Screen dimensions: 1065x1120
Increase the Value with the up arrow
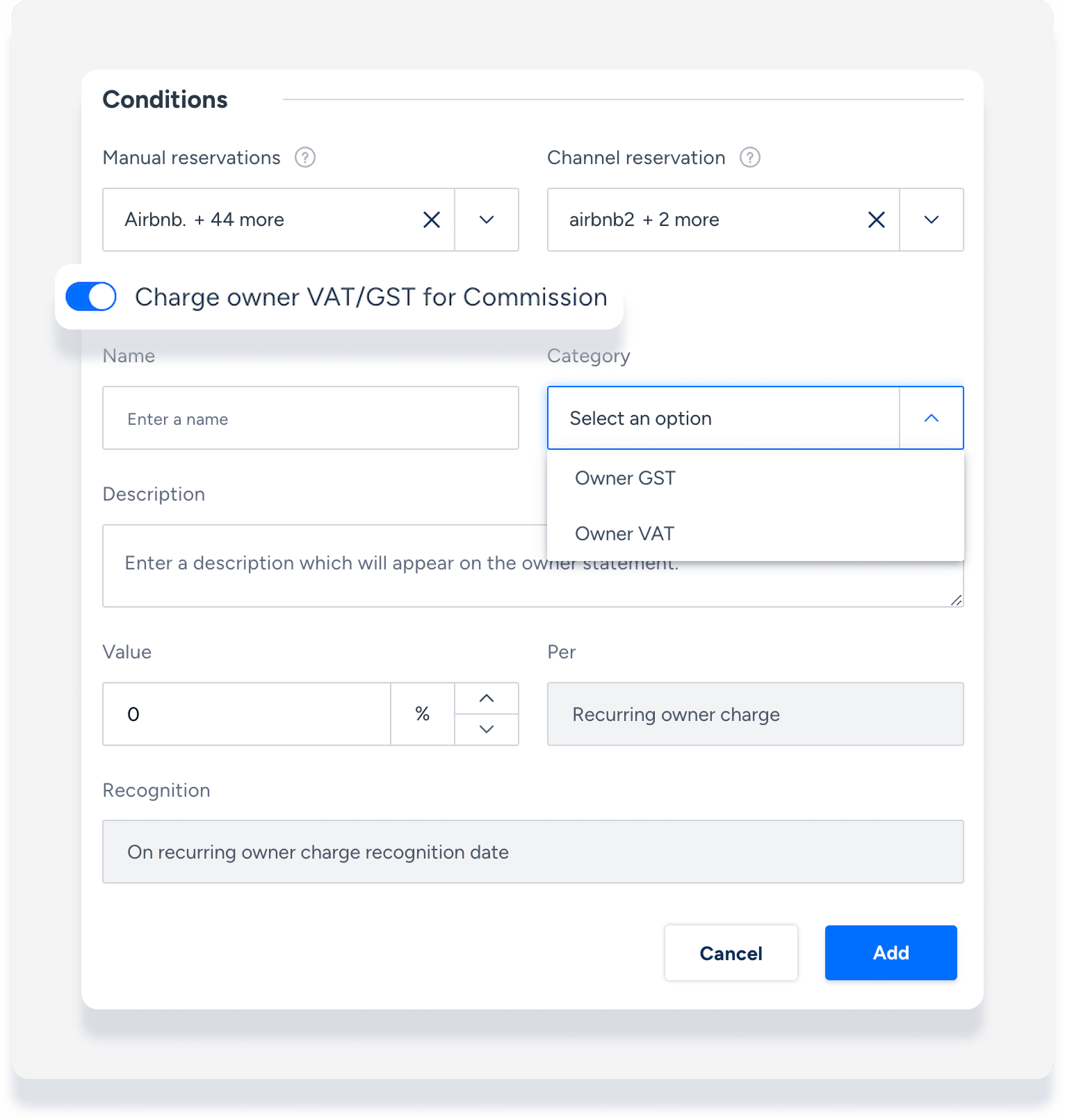tap(487, 698)
